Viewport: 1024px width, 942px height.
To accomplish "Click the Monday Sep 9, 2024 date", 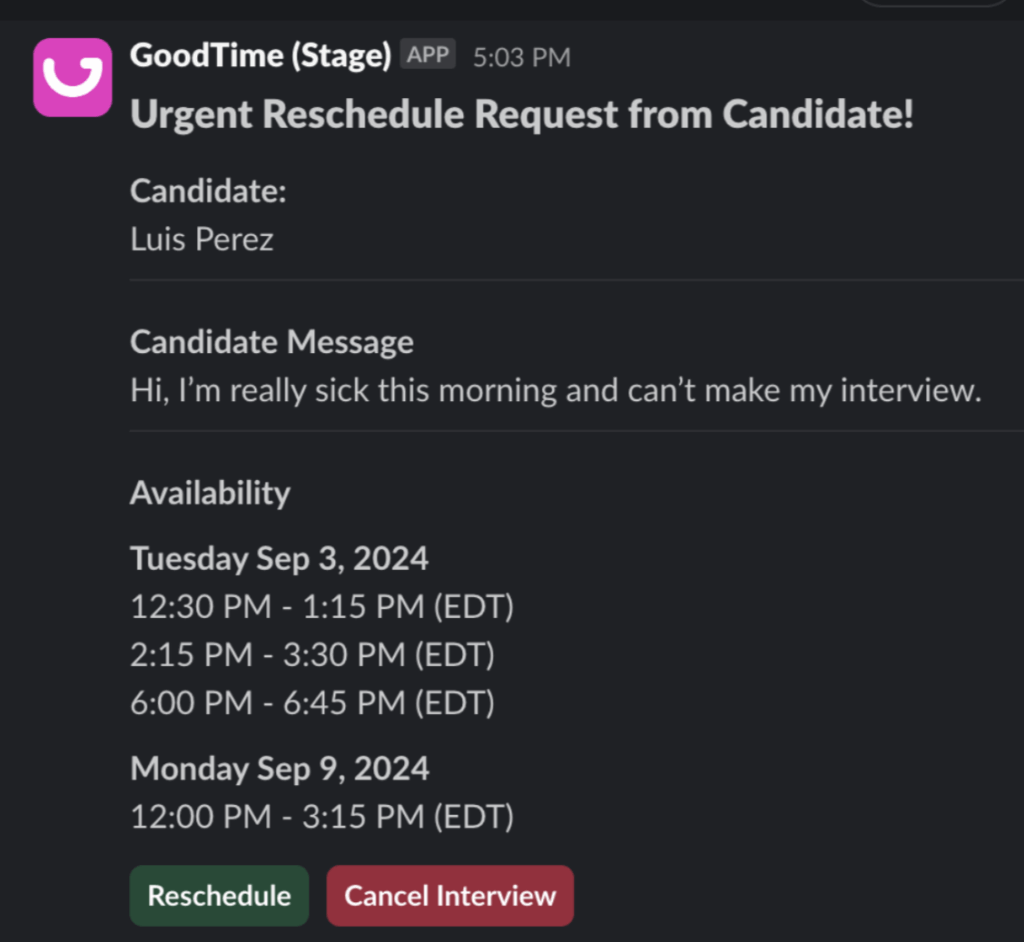I will click(280, 769).
